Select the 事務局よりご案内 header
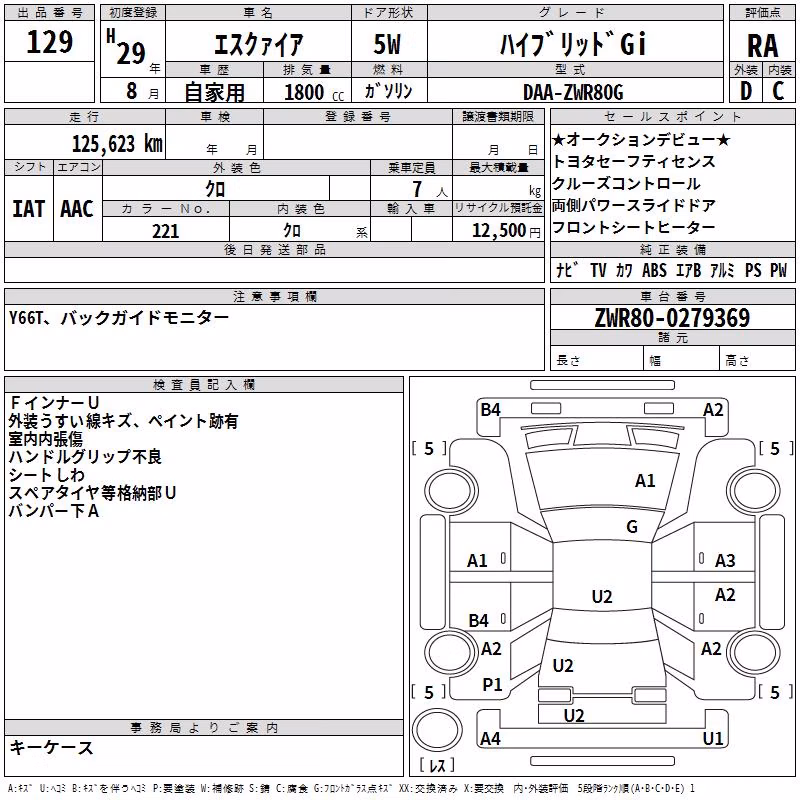 point(204,728)
